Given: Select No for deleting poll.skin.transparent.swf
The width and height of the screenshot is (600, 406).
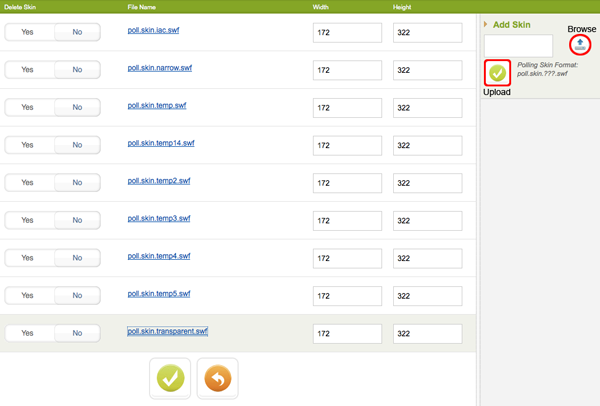Looking at the screenshot, I should pyautogui.click(x=77, y=333).
